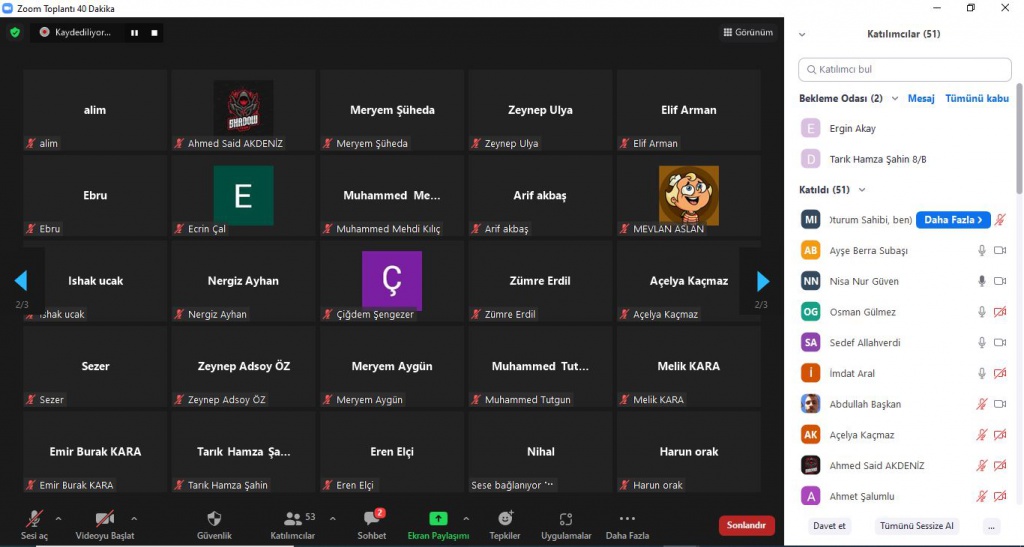This screenshot has width=1024, height=547.
Task: Mute Osman Gülmez's microphone
Action: click(x=982, y=312)
